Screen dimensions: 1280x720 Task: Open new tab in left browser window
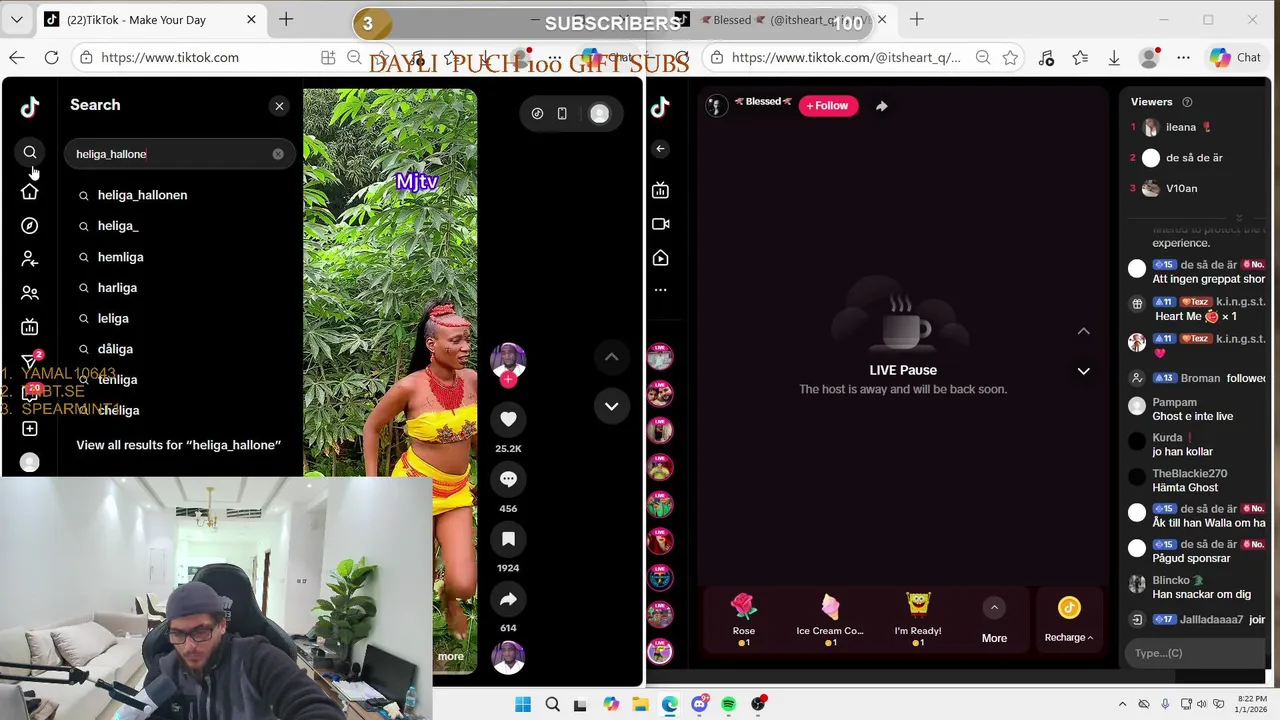point(286,19)
